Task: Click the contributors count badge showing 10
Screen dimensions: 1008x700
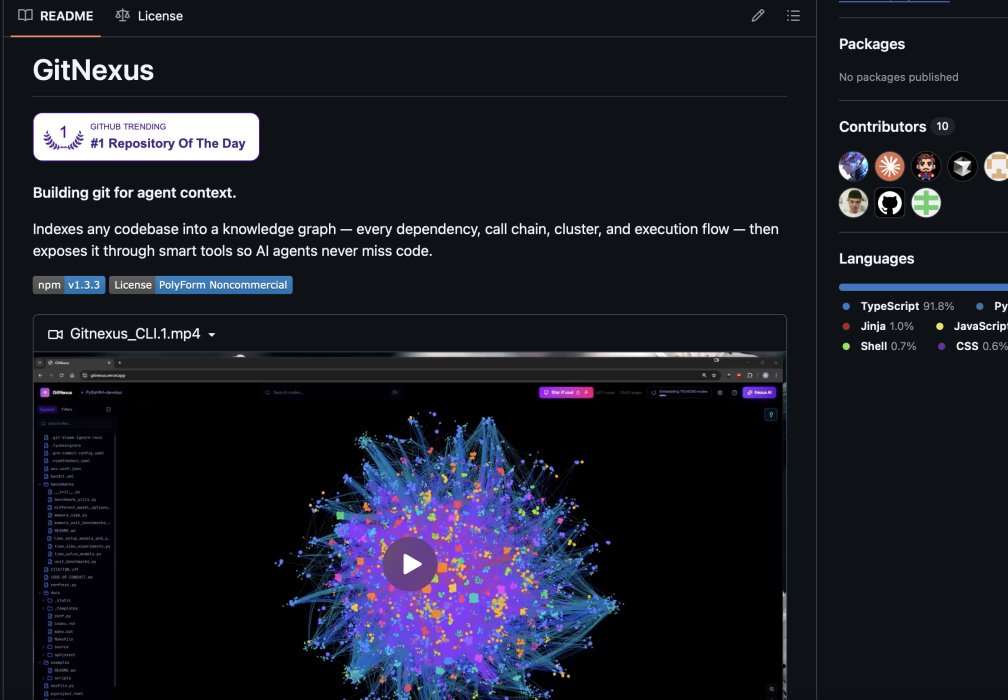Action: pyautogui.click(x=942, y=127)
